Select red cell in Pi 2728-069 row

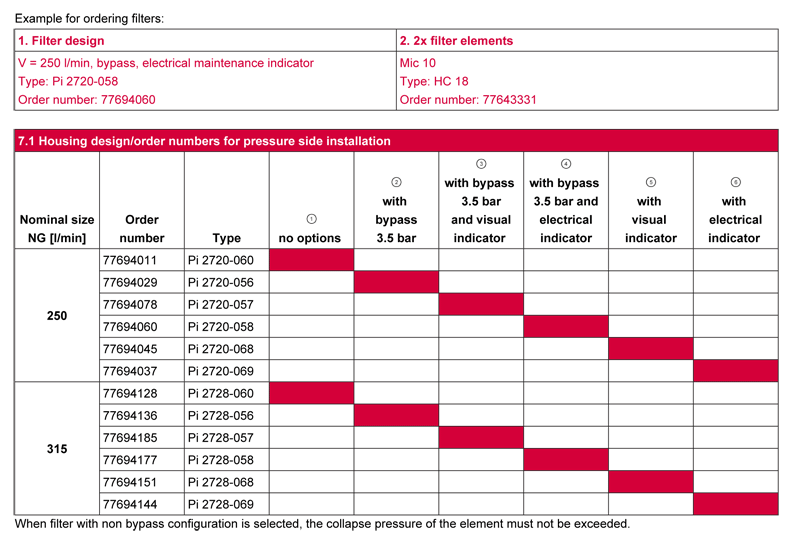point(735,504)
